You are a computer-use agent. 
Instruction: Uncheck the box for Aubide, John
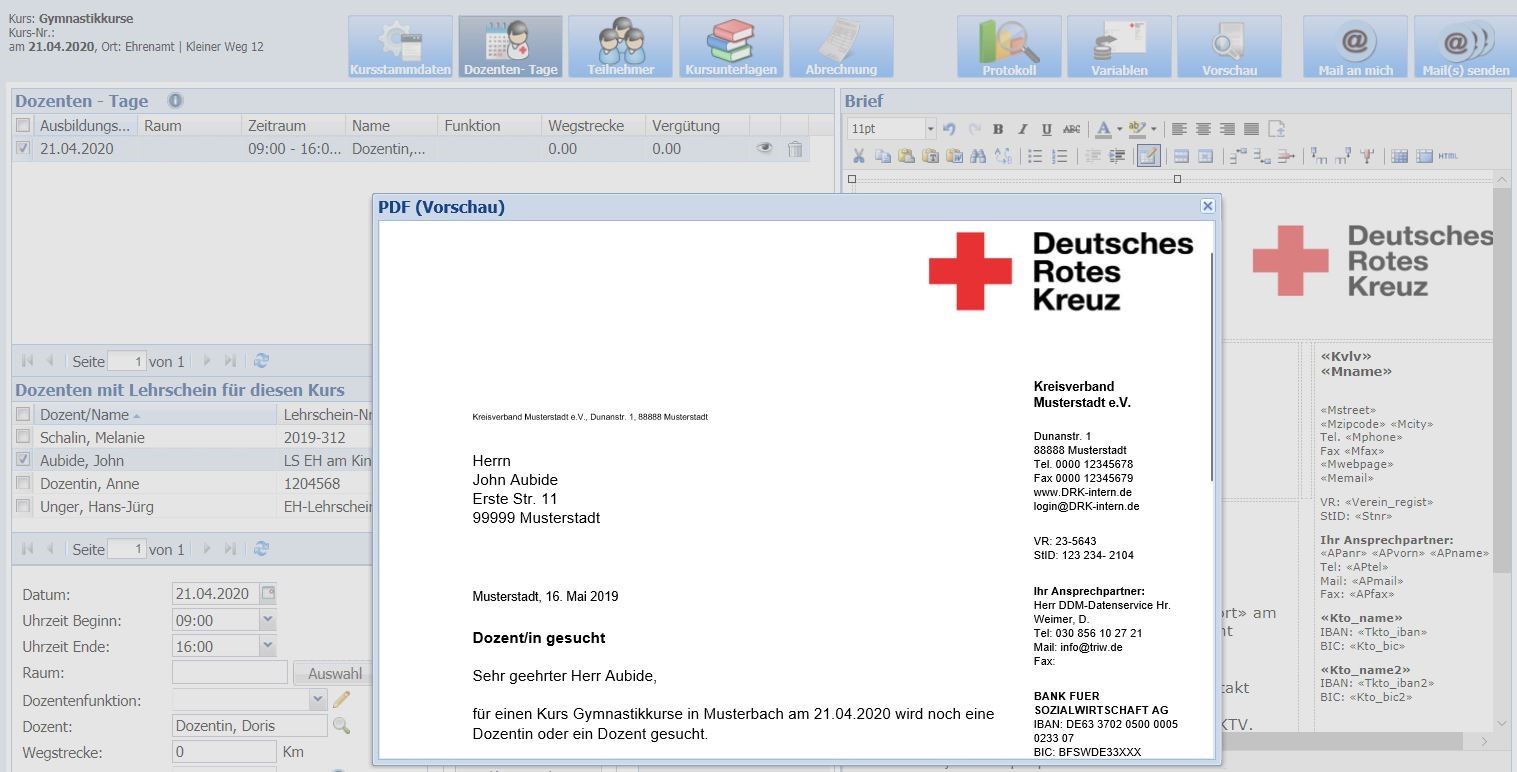23,460
